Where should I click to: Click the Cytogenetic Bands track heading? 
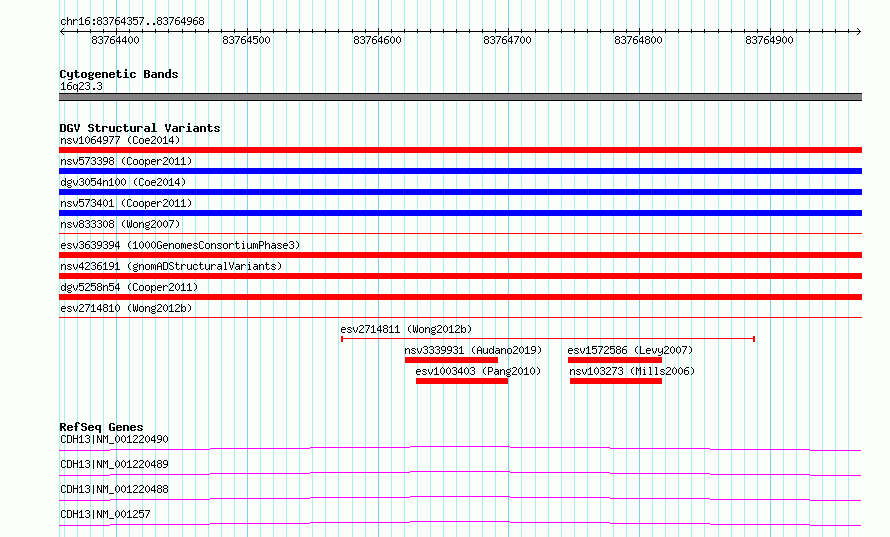tap(119, 74)
